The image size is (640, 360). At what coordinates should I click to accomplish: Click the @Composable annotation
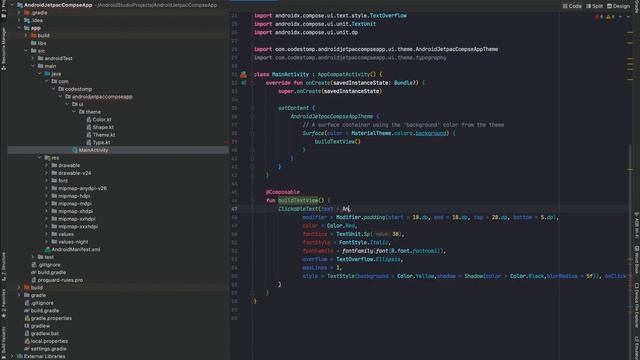click(x=283, y=192)
